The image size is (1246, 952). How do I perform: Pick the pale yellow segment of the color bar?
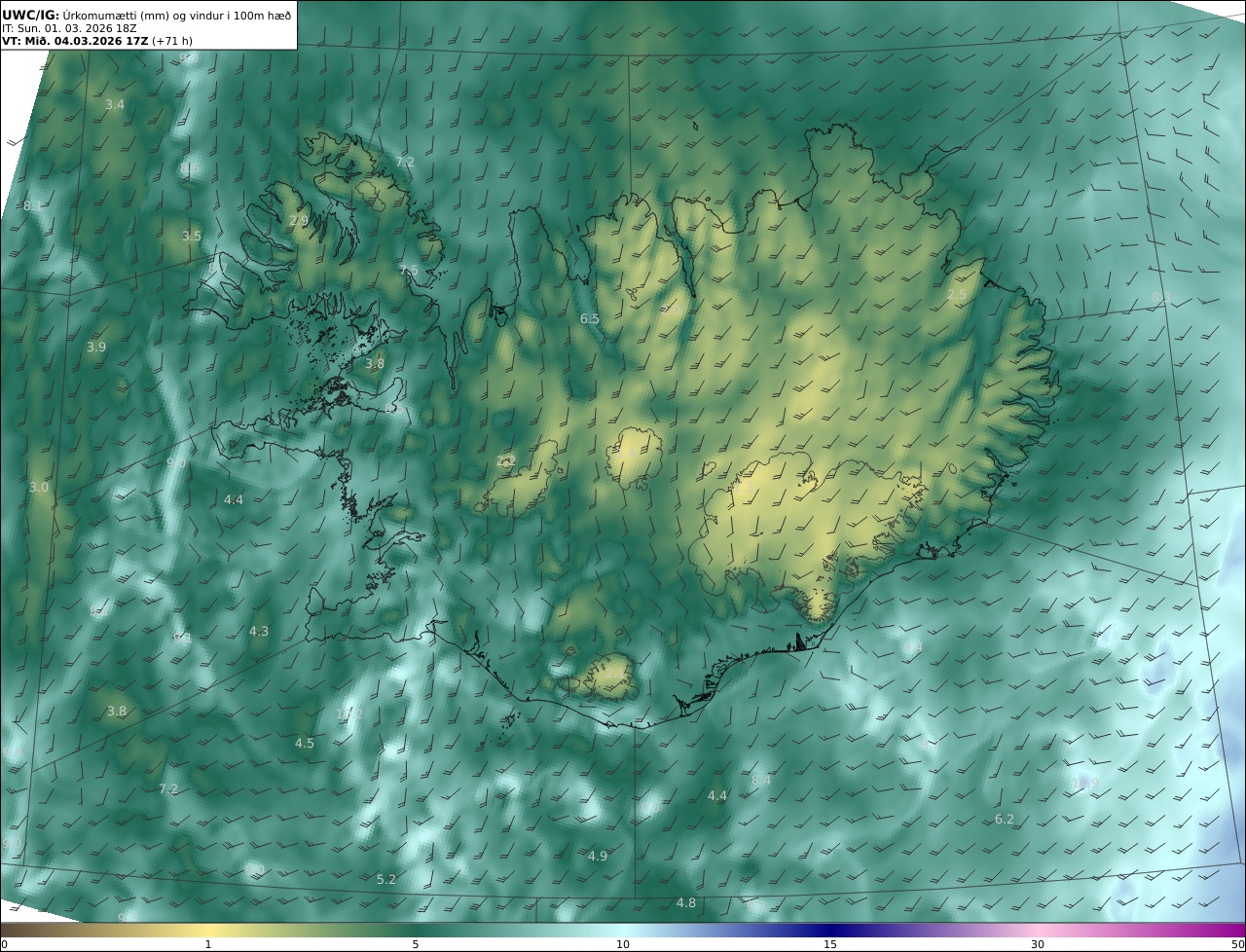tap(208, 930)
